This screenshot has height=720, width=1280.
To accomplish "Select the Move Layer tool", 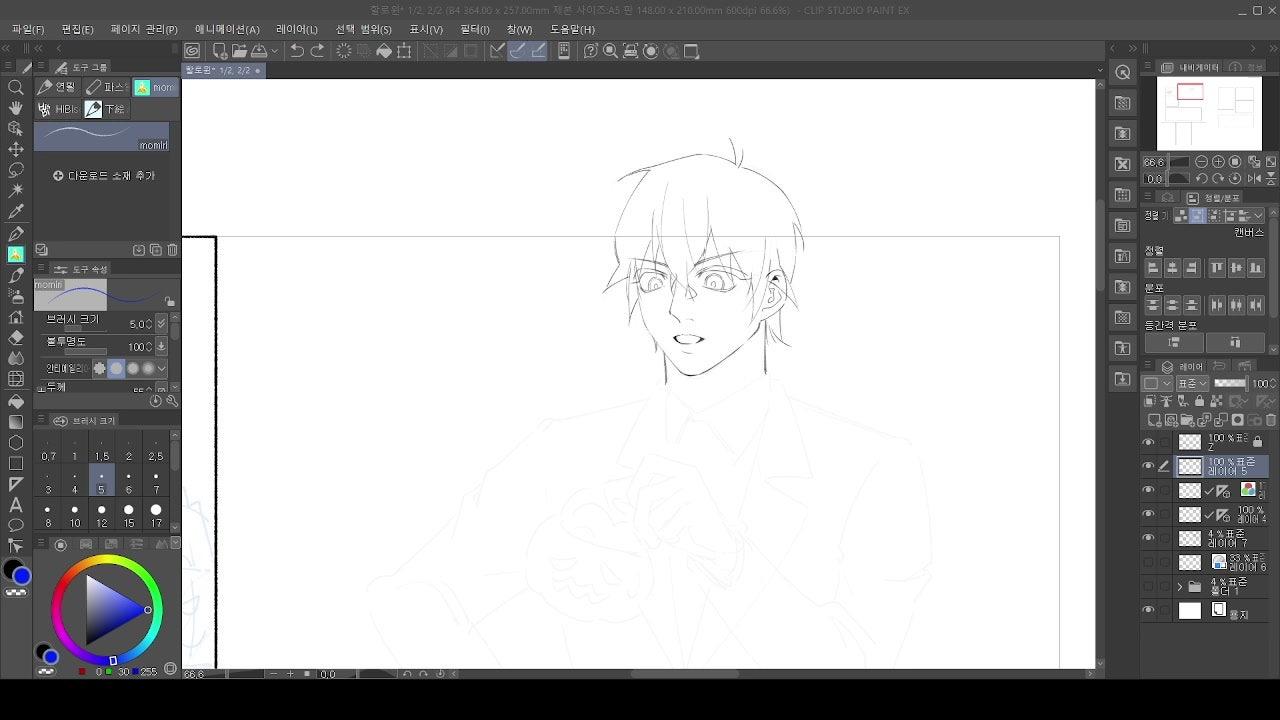I will point(16,150).
